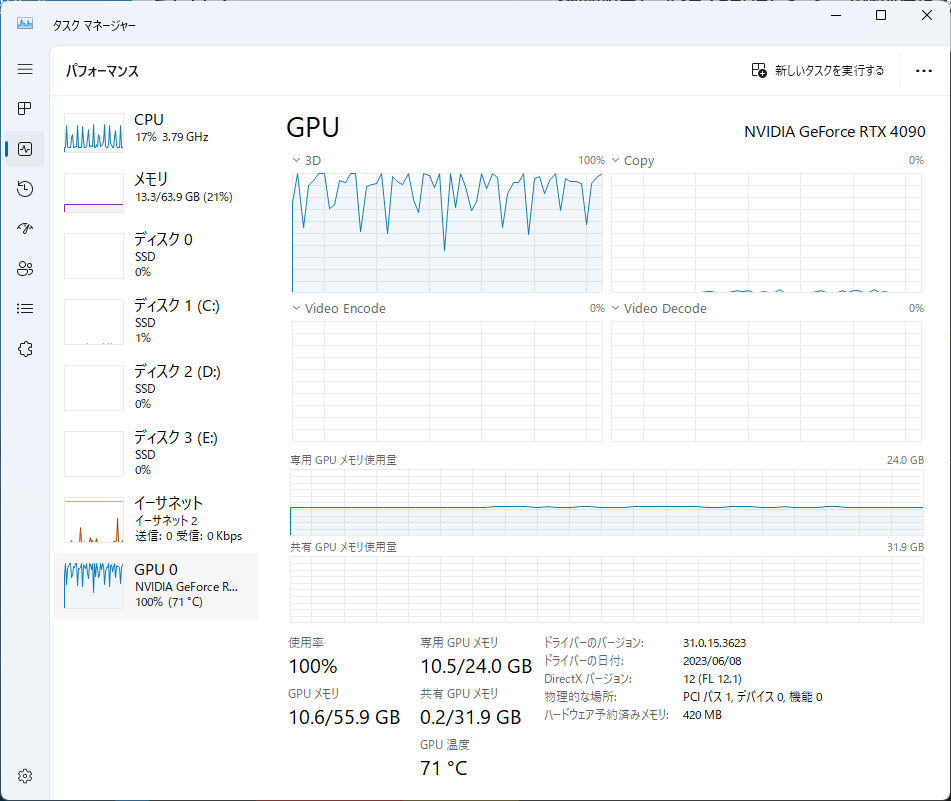951x801 pixels.
Task: Click the driver version 31.0.15.3623
Action: pyautogui.click(x=714, y=643)
